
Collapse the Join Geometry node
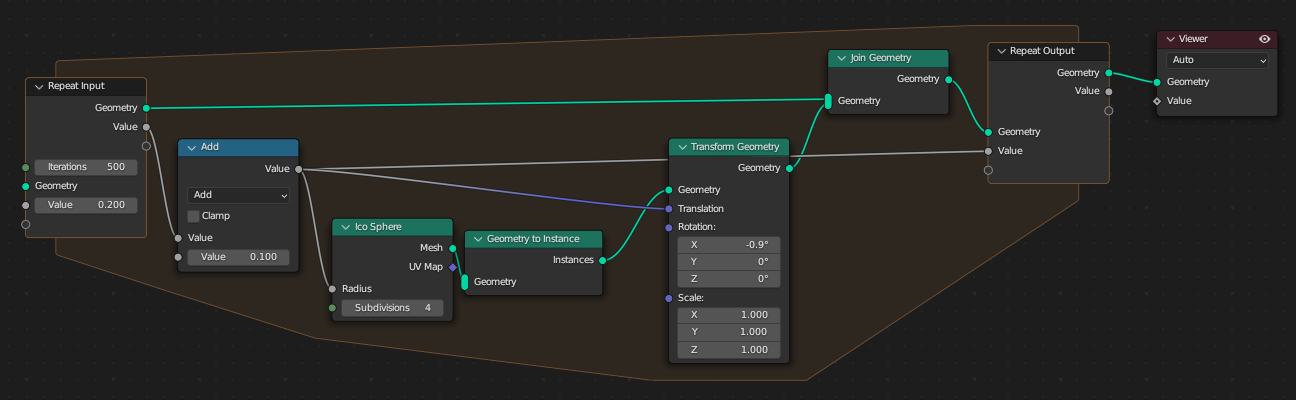tap(841, 58)
